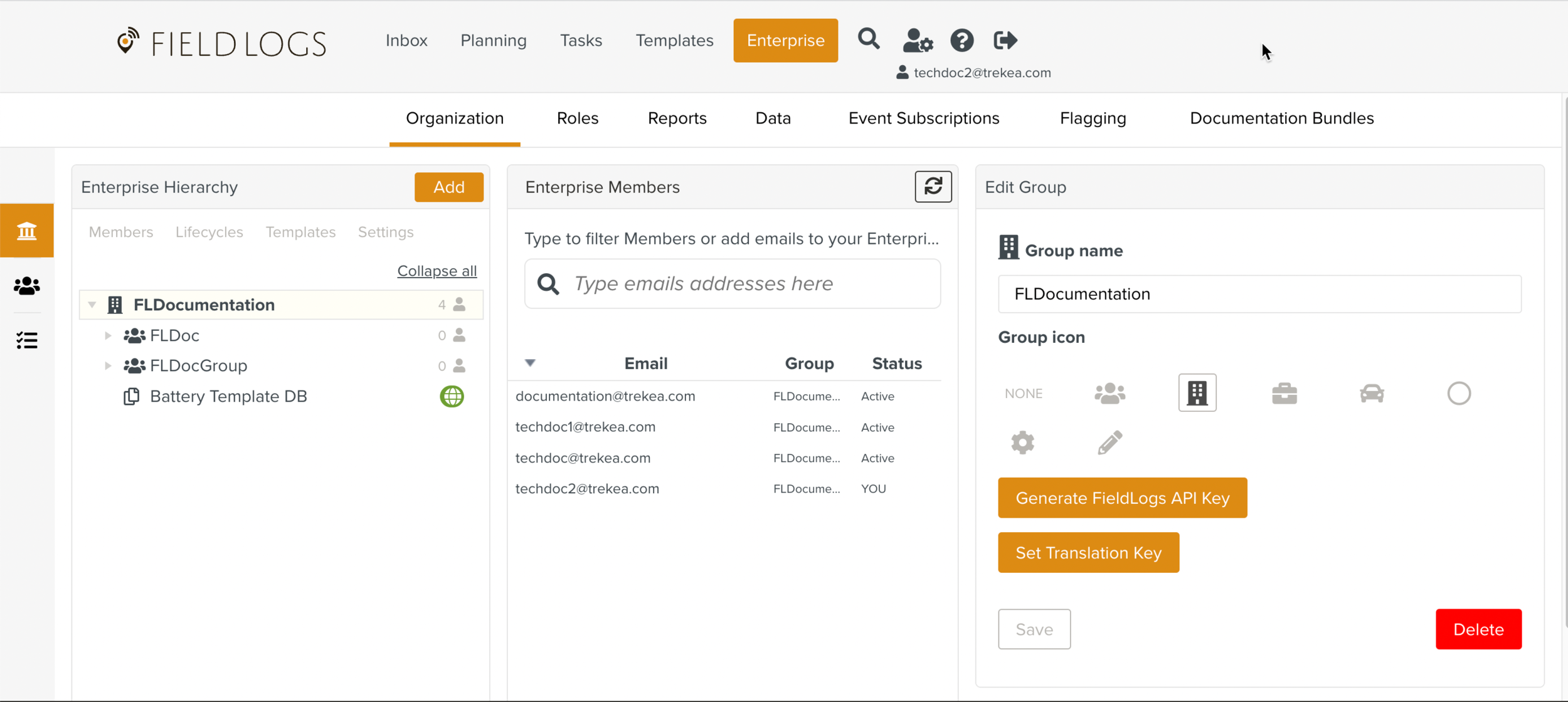Expand the FLDocGroup node
Screen dimensions: 1568x702
pyautogui.click(x=108, y=365)
